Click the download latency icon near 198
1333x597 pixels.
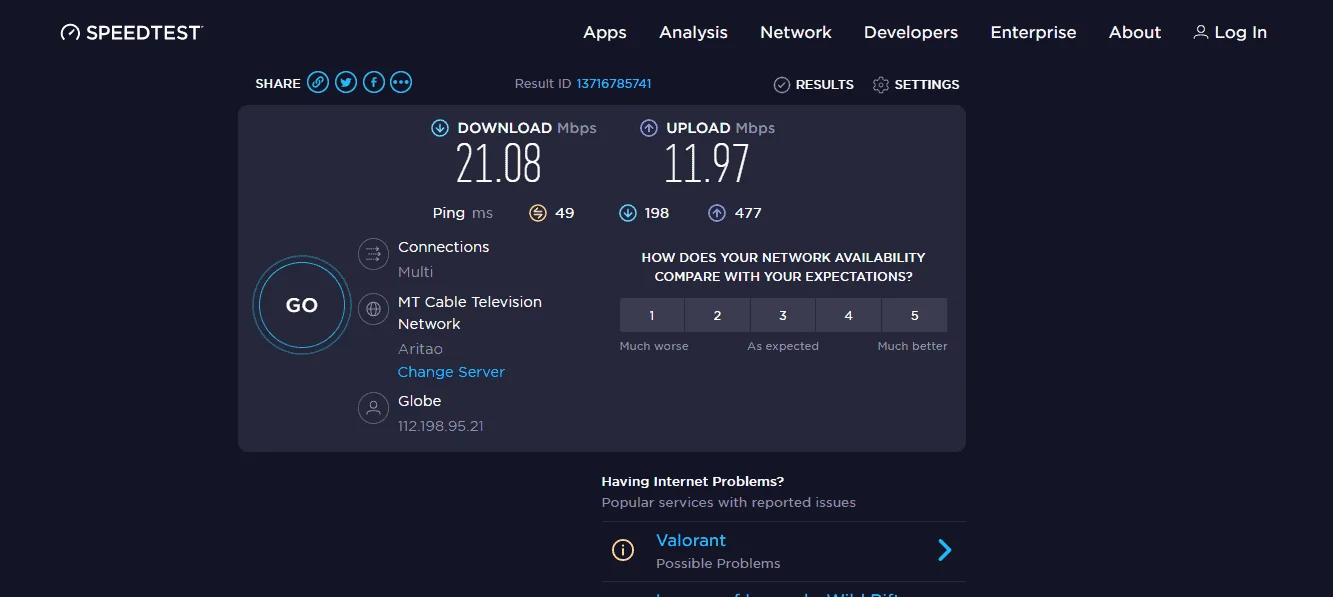(x=628, y=213)
